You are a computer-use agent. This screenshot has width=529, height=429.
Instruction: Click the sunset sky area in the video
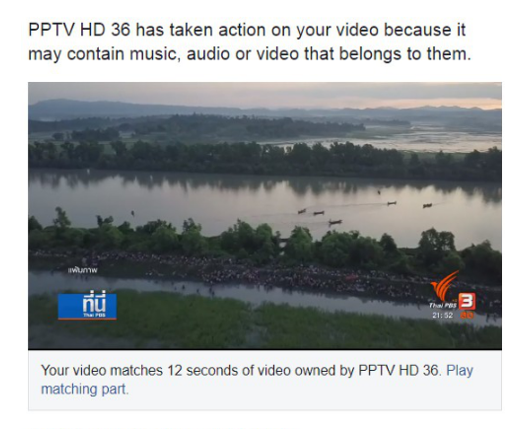(265, 94)
